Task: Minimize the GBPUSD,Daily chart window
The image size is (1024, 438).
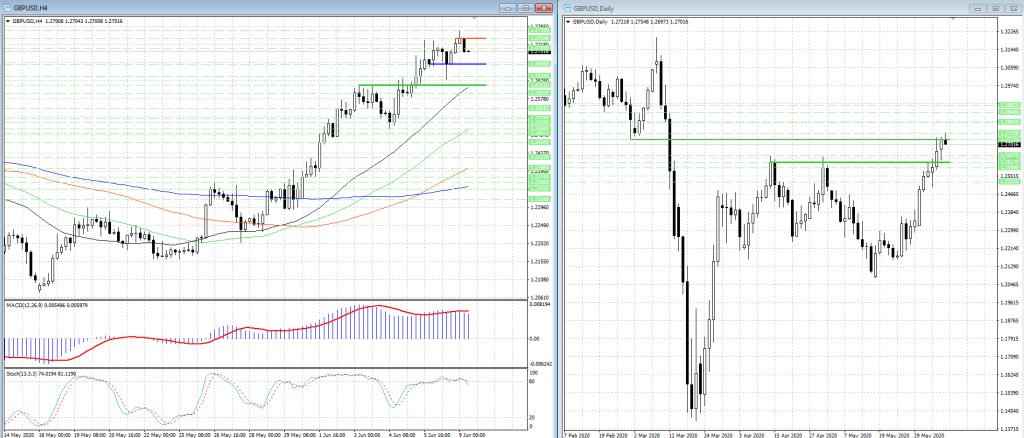Action: (x=980, y=7)
